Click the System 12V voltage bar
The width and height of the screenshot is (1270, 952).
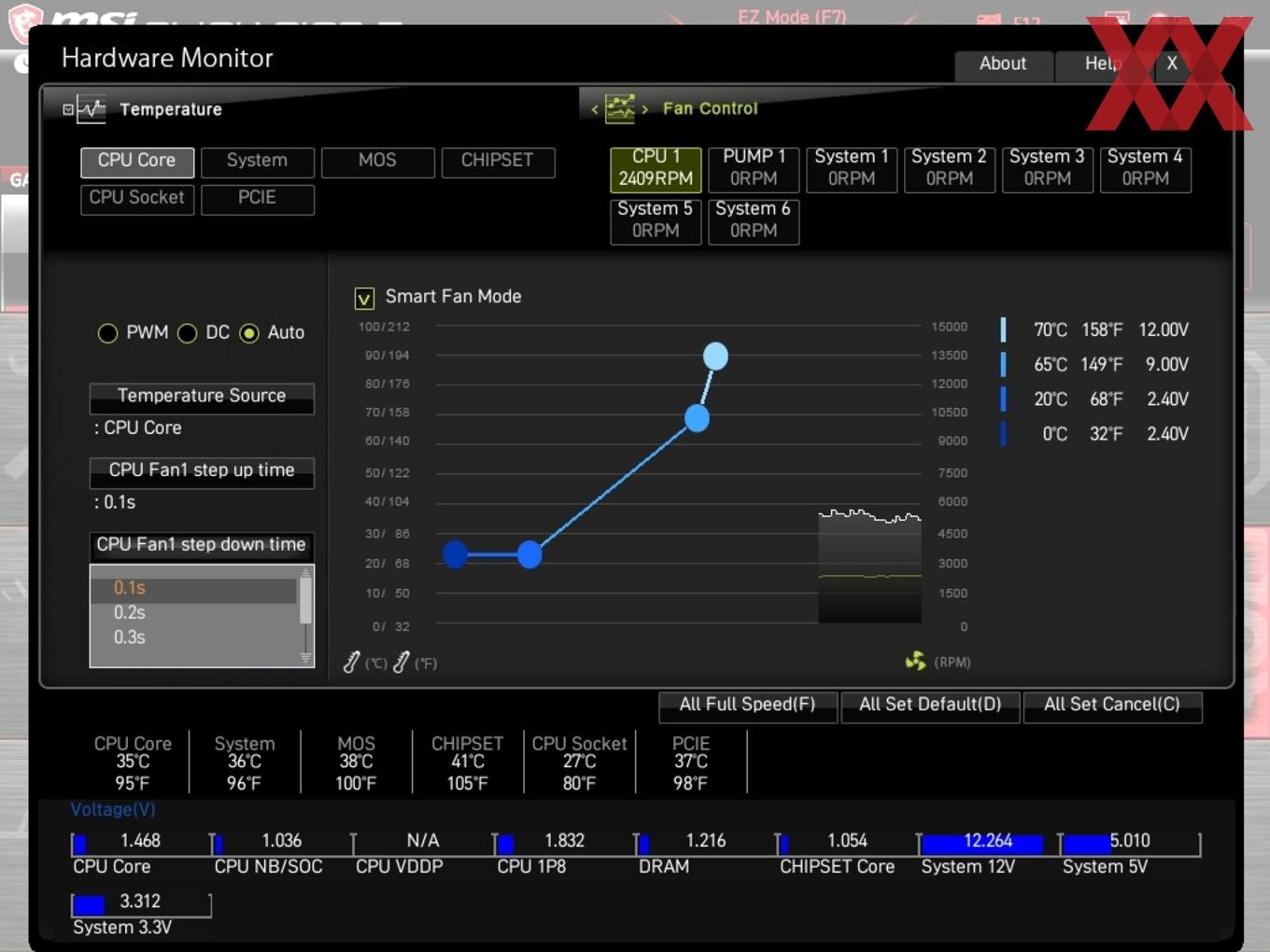[989, 844]
